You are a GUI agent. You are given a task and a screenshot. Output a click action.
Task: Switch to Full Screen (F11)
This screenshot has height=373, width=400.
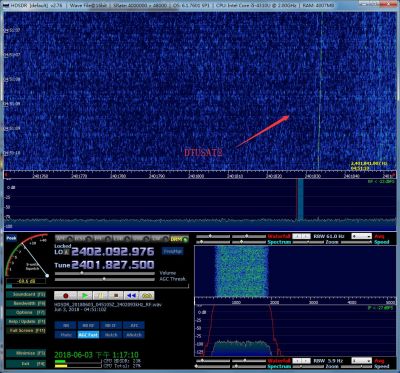click(26, 331)
